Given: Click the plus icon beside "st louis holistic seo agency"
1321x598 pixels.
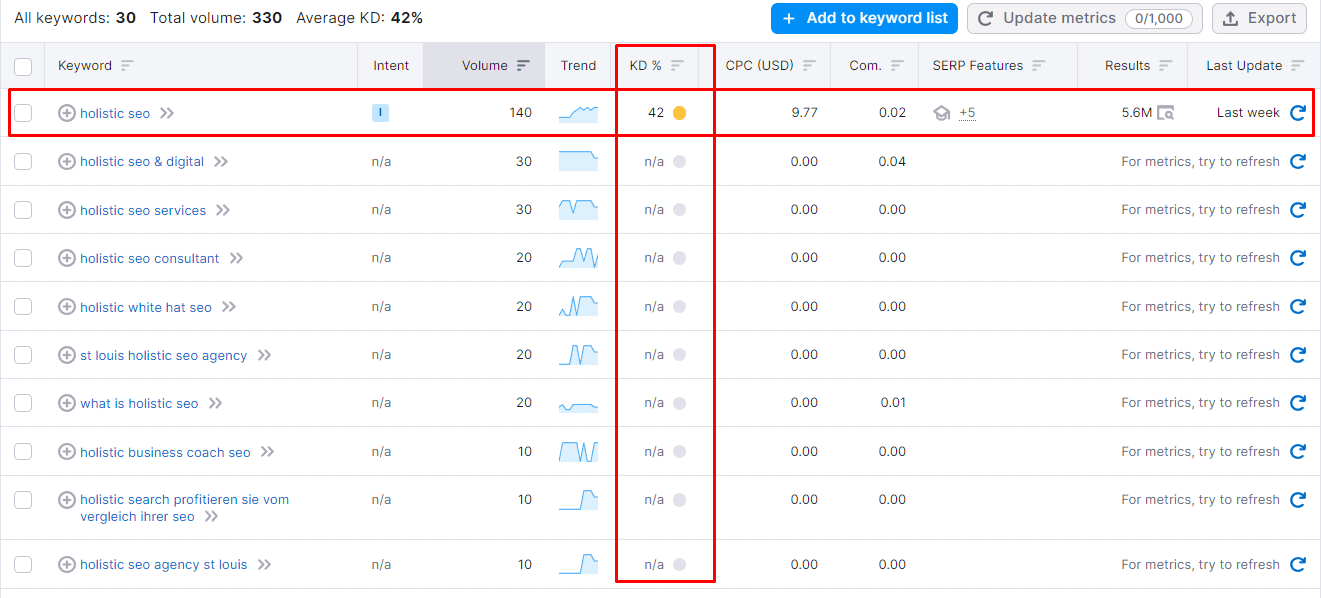Looking at the screenshot, I should [x=67, y=355].
